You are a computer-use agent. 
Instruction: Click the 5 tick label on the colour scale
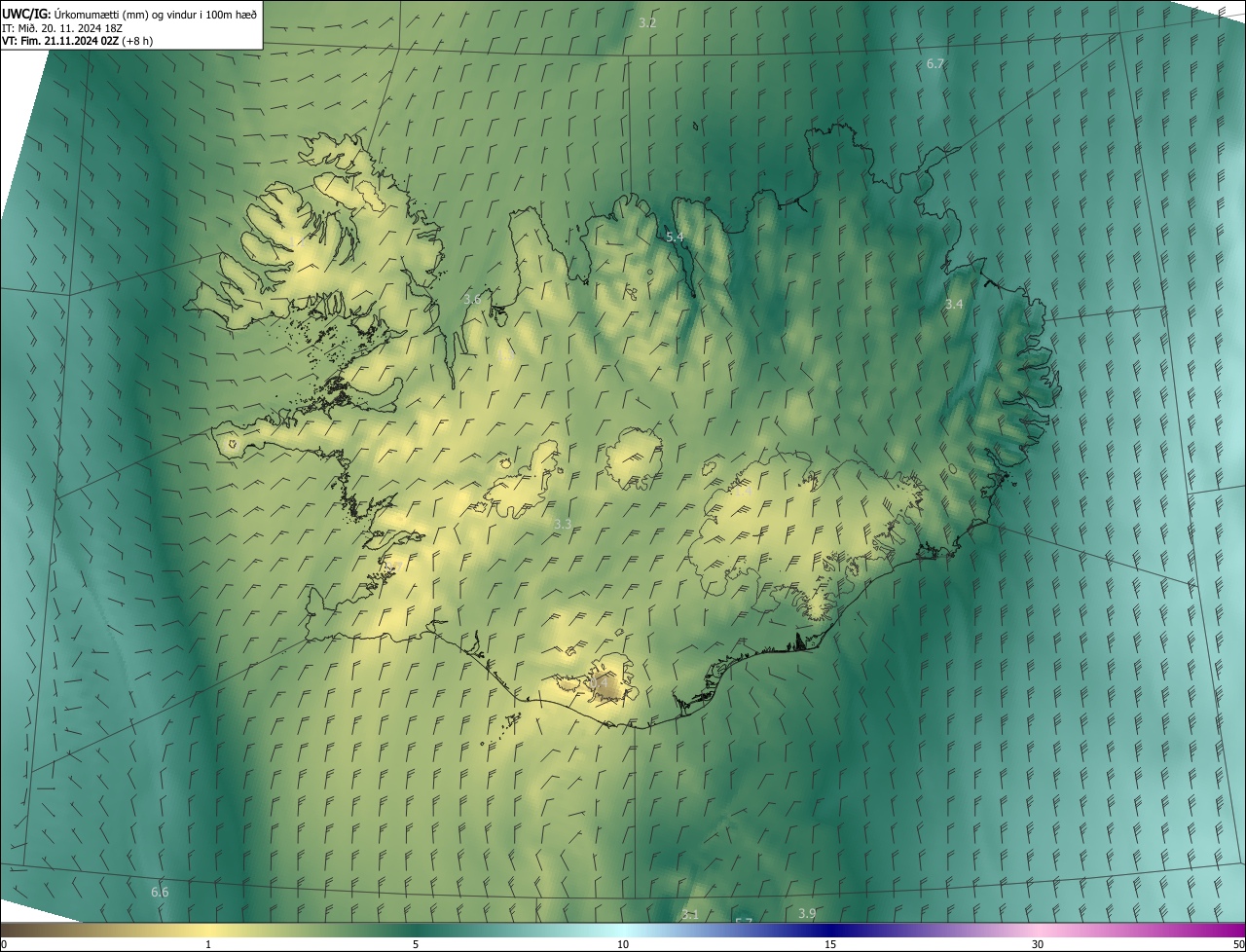click(416, 944)
